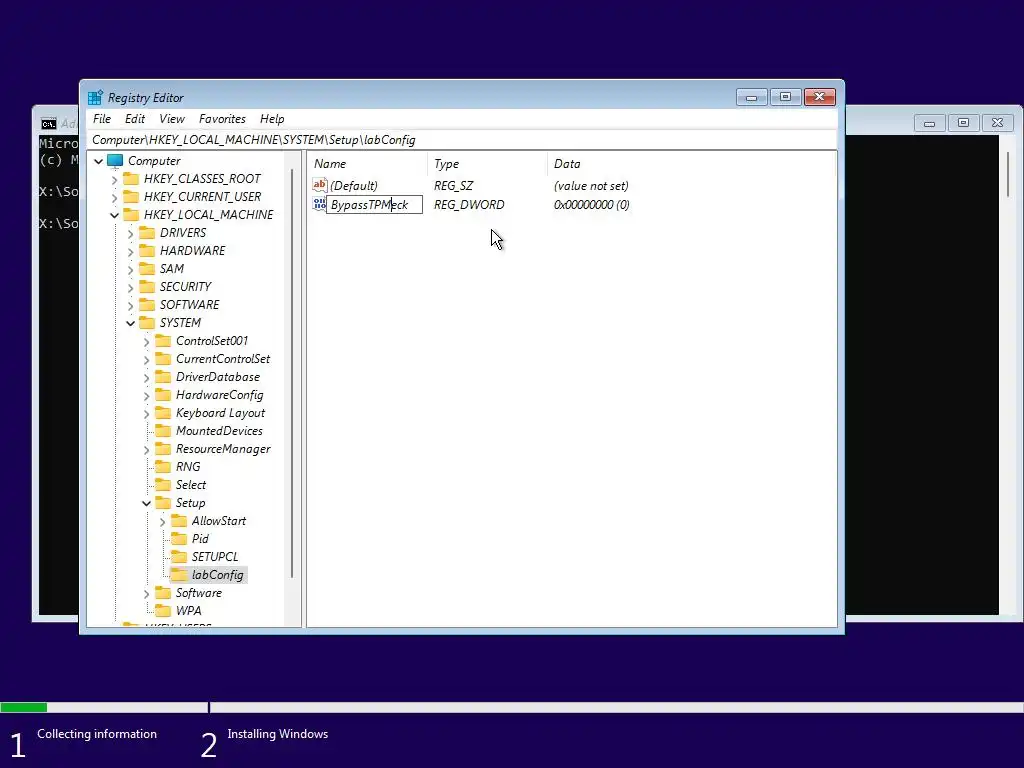1024x768 pixels.
Task: Click the registry path address bar
Action: pyautogui.click(x=462, y=140)
